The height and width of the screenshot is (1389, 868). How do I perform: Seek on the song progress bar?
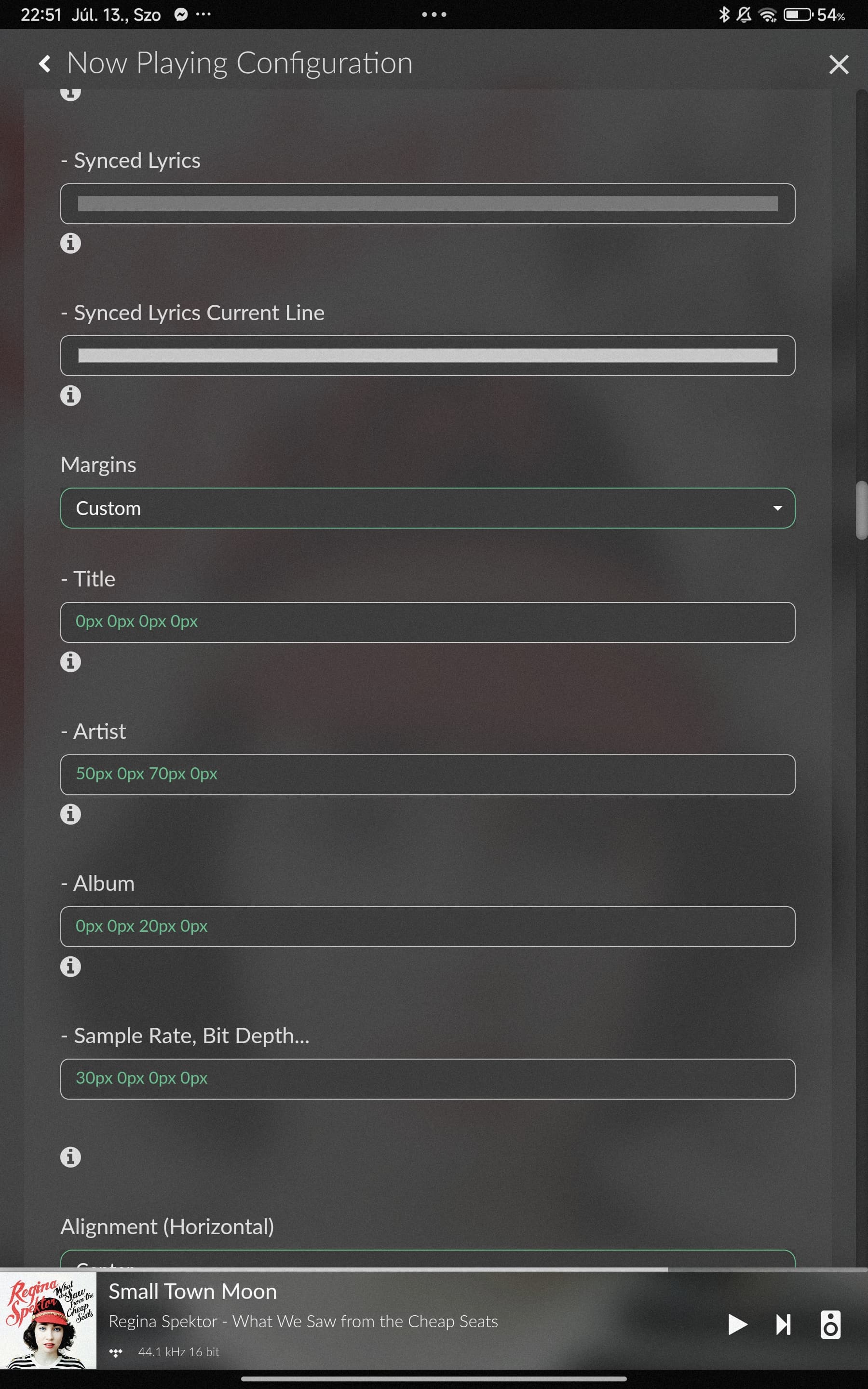(434, 1269)
